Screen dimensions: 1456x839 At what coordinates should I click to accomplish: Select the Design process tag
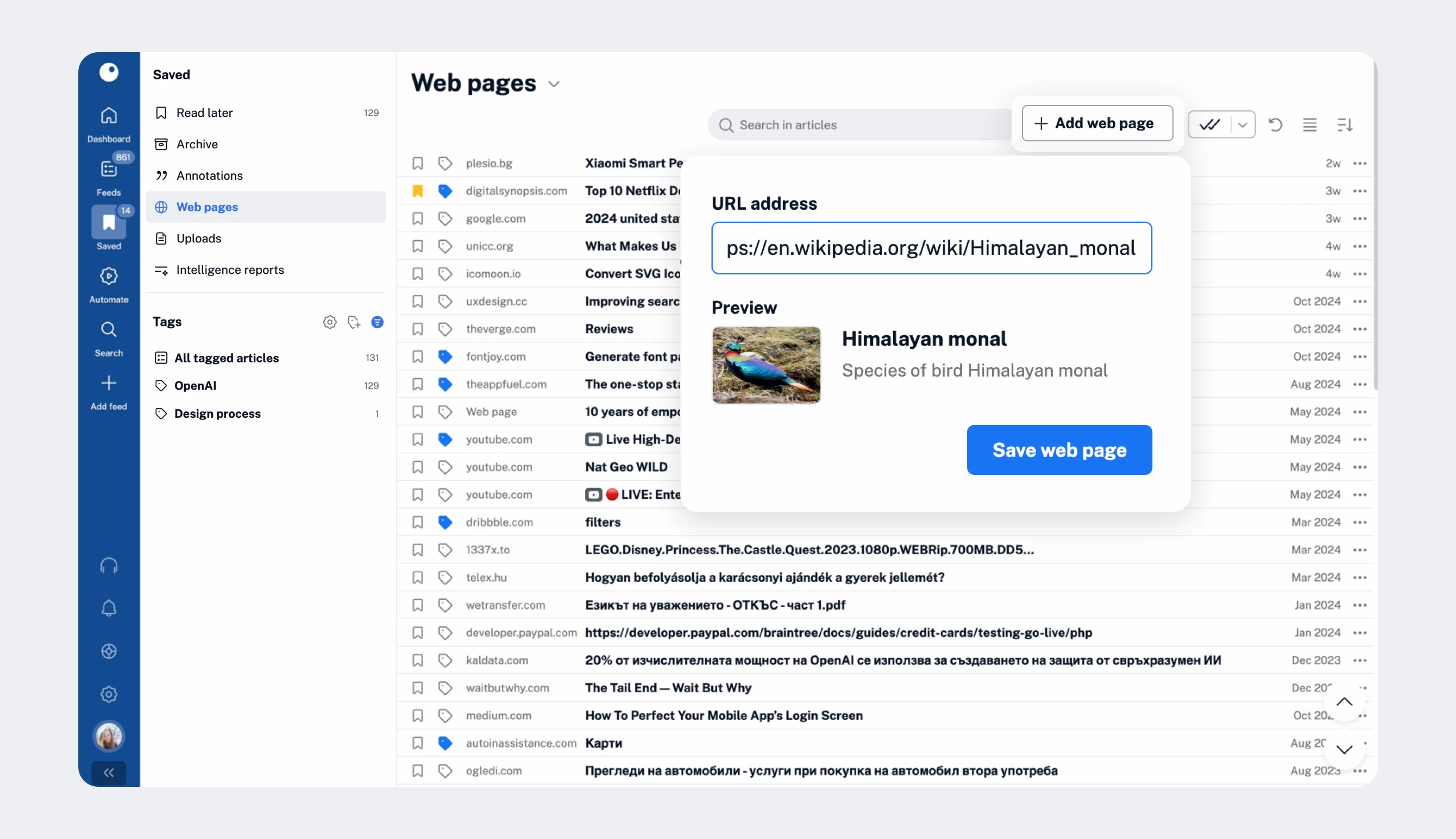pos(266,414)
